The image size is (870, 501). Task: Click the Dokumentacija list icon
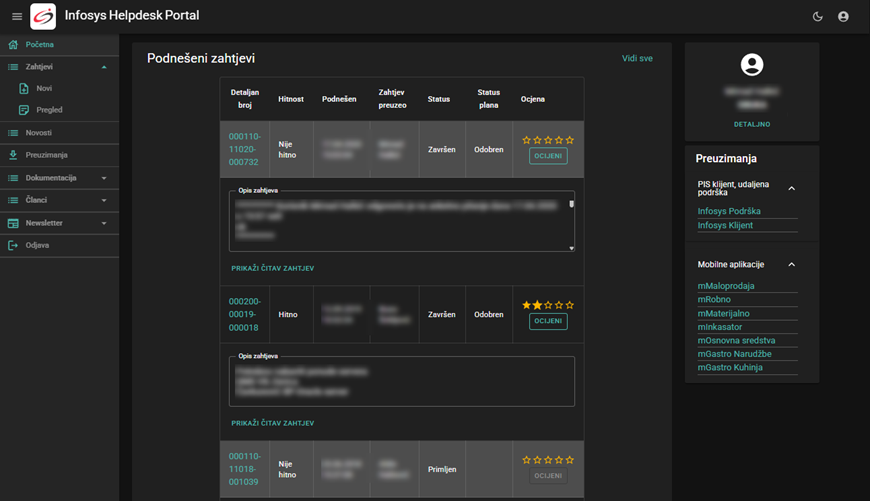[13, 178]
